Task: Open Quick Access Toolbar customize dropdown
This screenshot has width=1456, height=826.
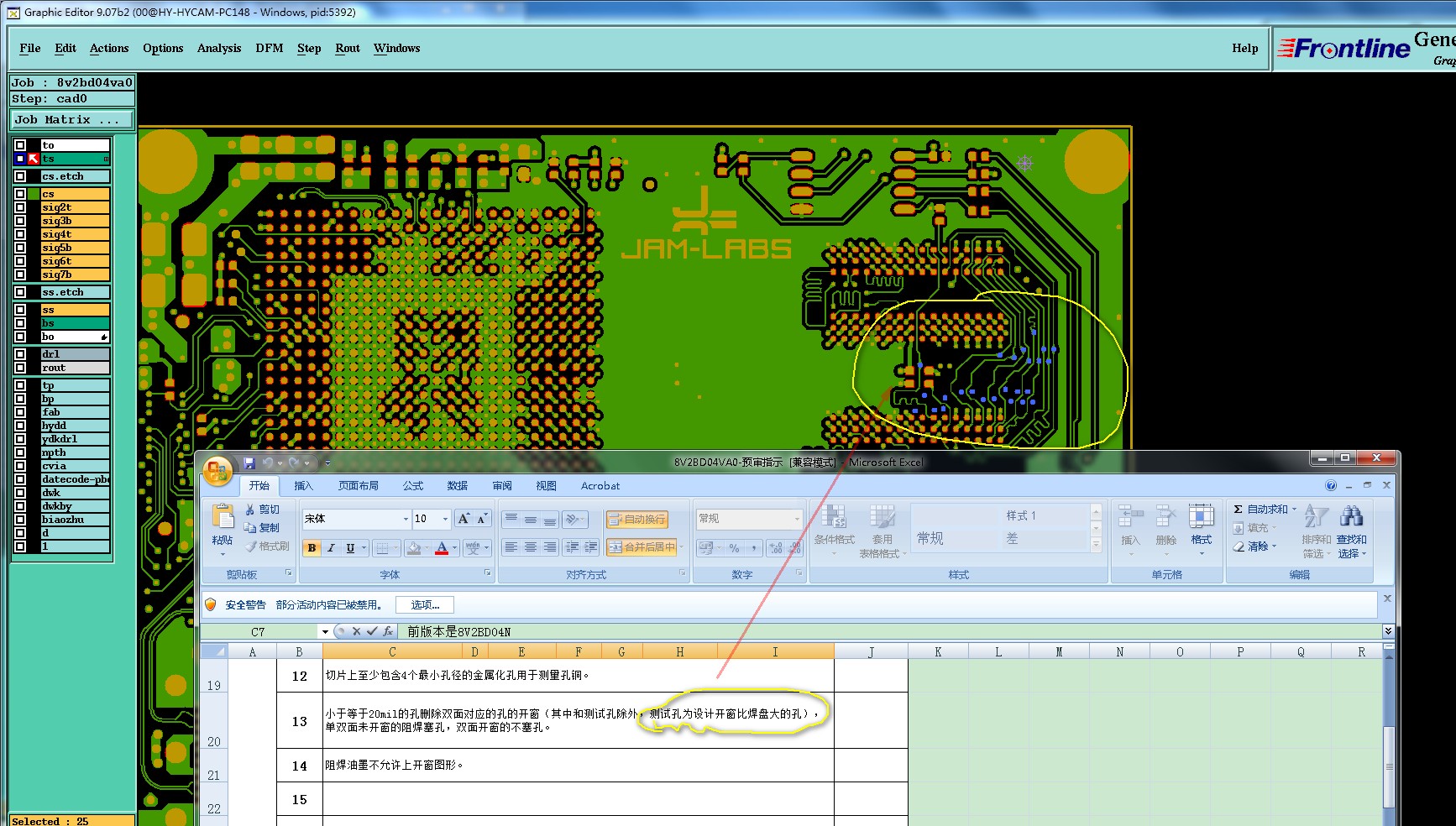Action: point(327,463)
